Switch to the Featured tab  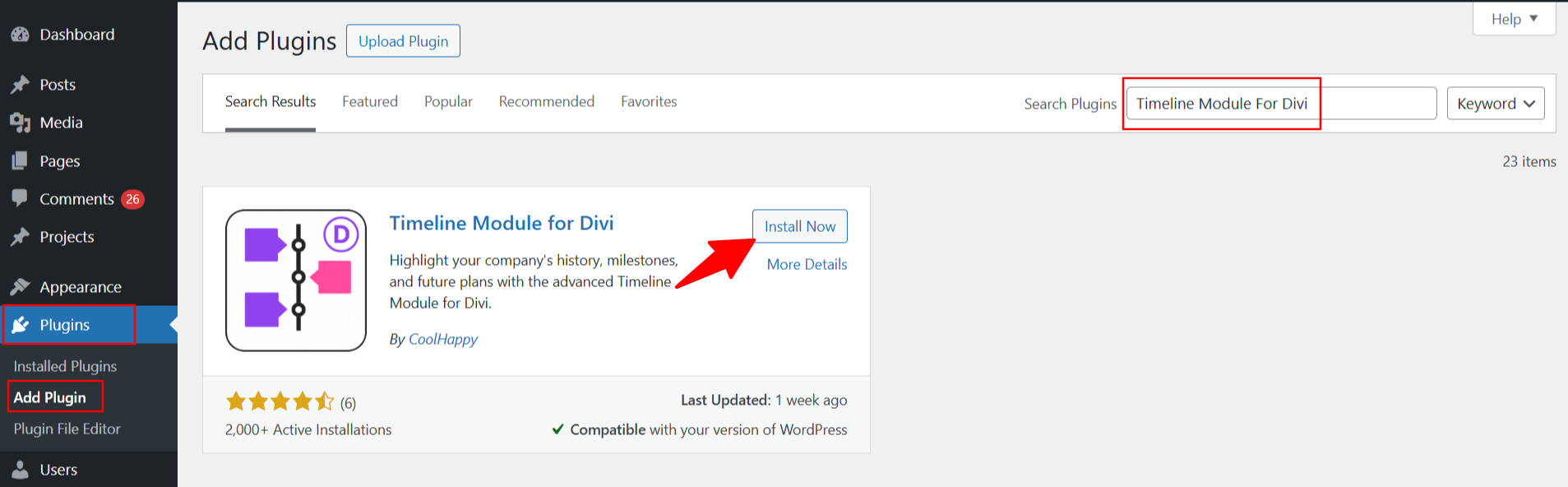[x=369, y=102]
